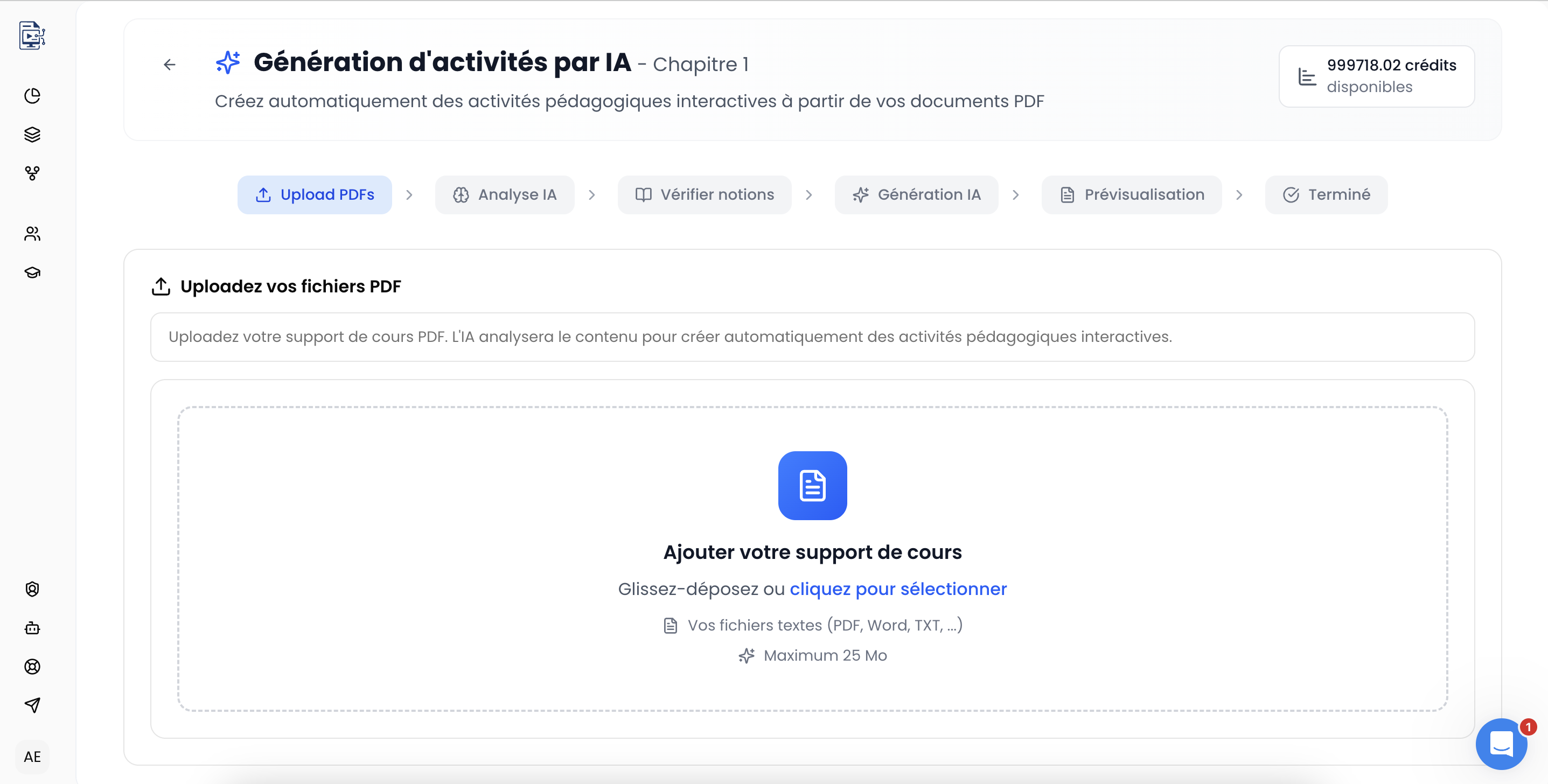Open the users group sidebar icon
1548x784 pixels.
click(x=32, y=233)
